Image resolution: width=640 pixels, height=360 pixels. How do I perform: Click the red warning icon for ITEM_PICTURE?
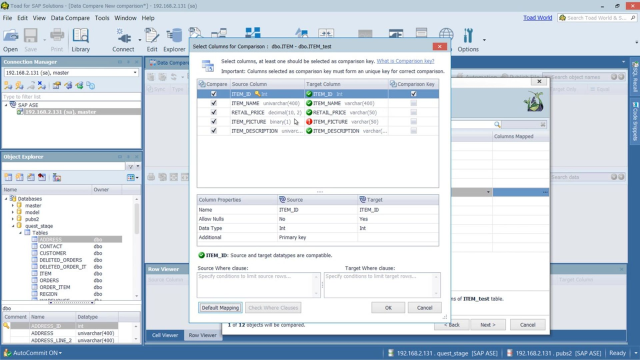pos(309,122)
